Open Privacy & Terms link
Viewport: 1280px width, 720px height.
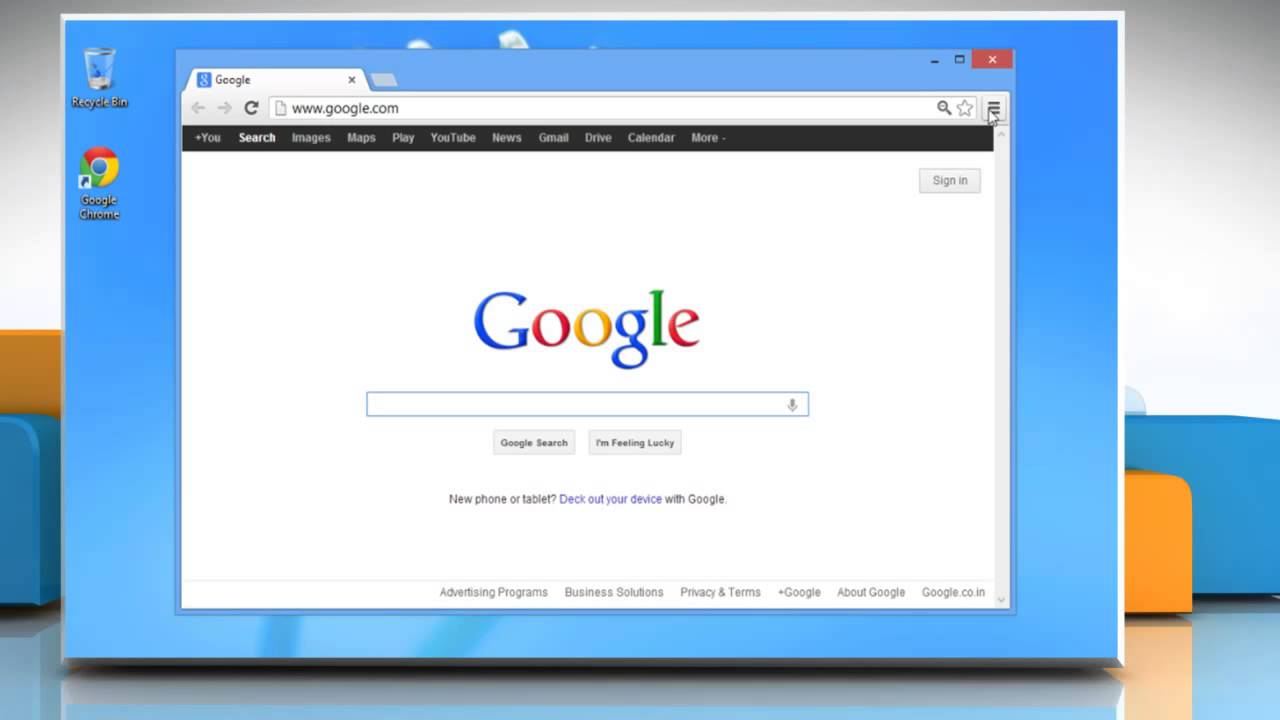click(x=720, y=592)
